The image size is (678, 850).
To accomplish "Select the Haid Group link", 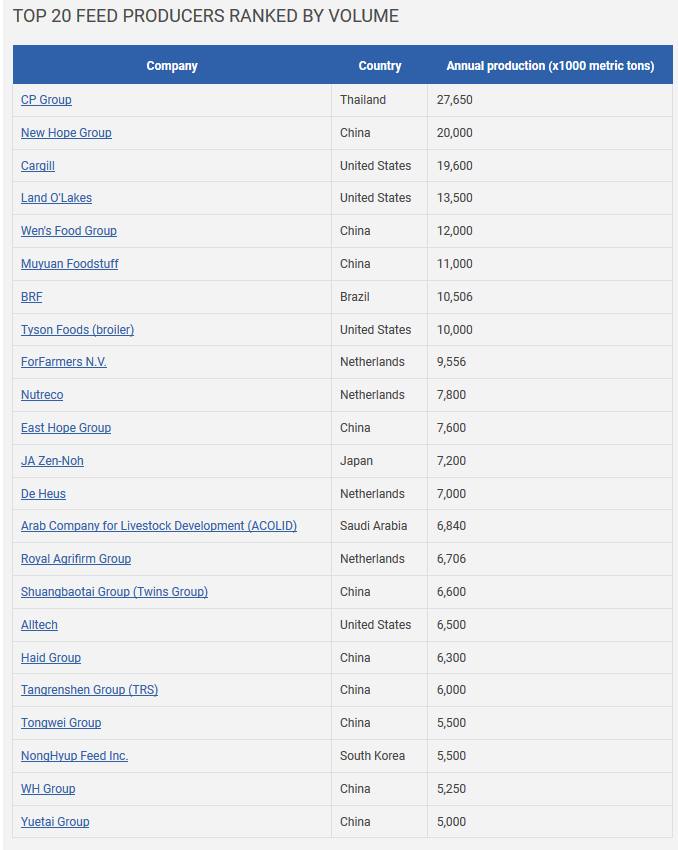I will pyautogui.click(x=51, y=658).
